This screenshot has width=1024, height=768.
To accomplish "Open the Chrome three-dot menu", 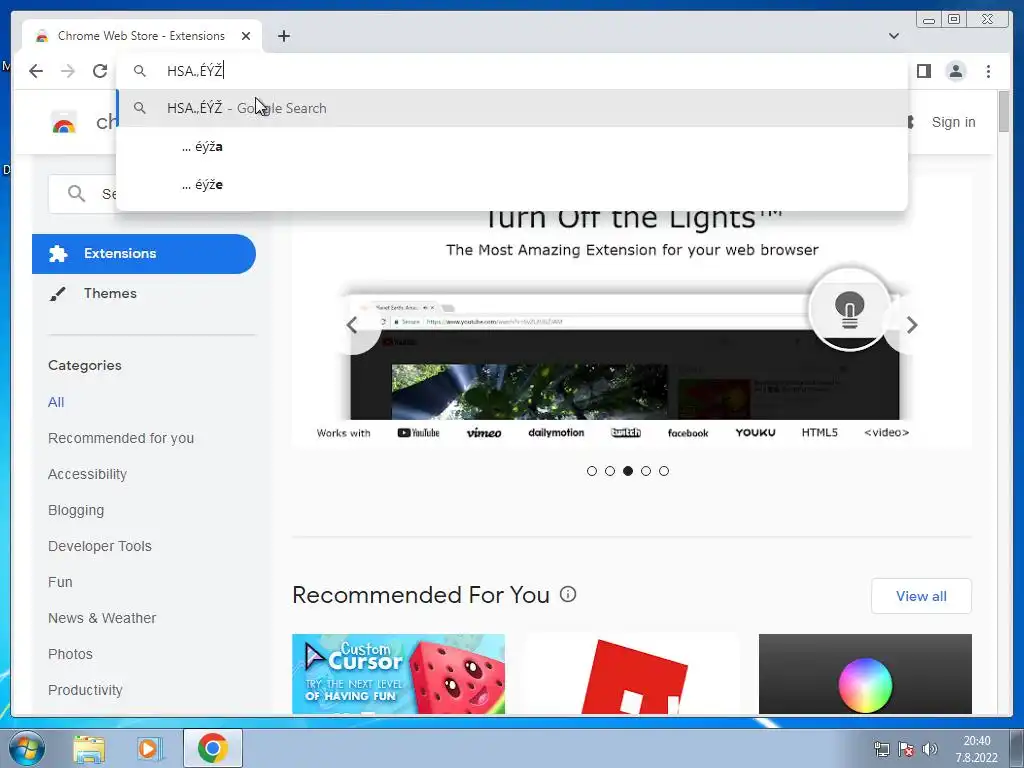I will tap(988, 71).
